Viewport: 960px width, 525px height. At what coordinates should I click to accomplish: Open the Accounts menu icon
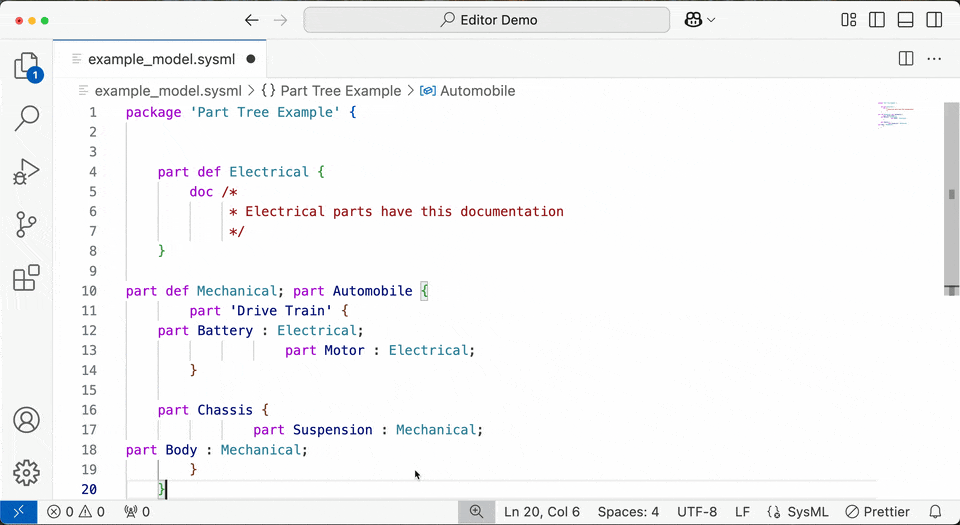click(26, 420)
